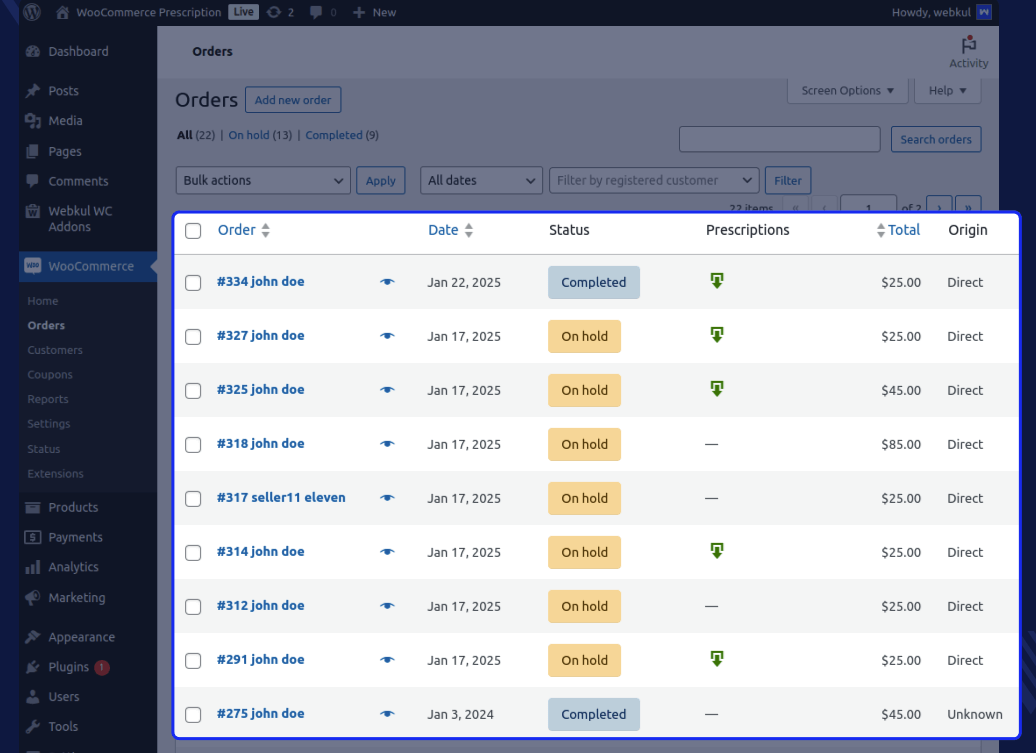The height and width of the screenshot is (753, 1036).
Task: Download prescription for order #291
Action: click(716, 659)
